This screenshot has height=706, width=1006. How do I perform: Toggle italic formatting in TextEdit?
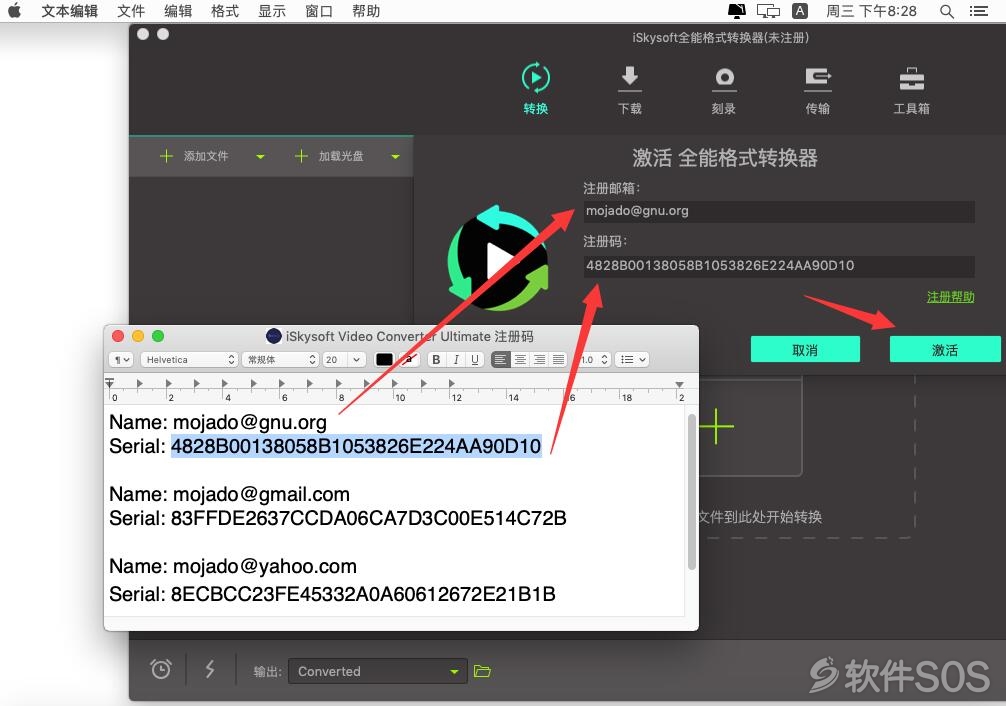[x=456, y=359]
